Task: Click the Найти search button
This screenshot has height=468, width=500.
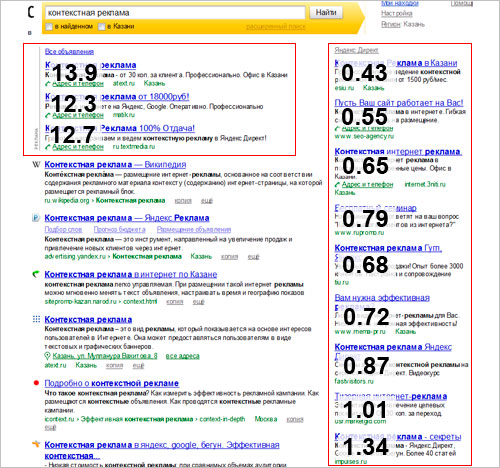Action: [x=326, y=13]
